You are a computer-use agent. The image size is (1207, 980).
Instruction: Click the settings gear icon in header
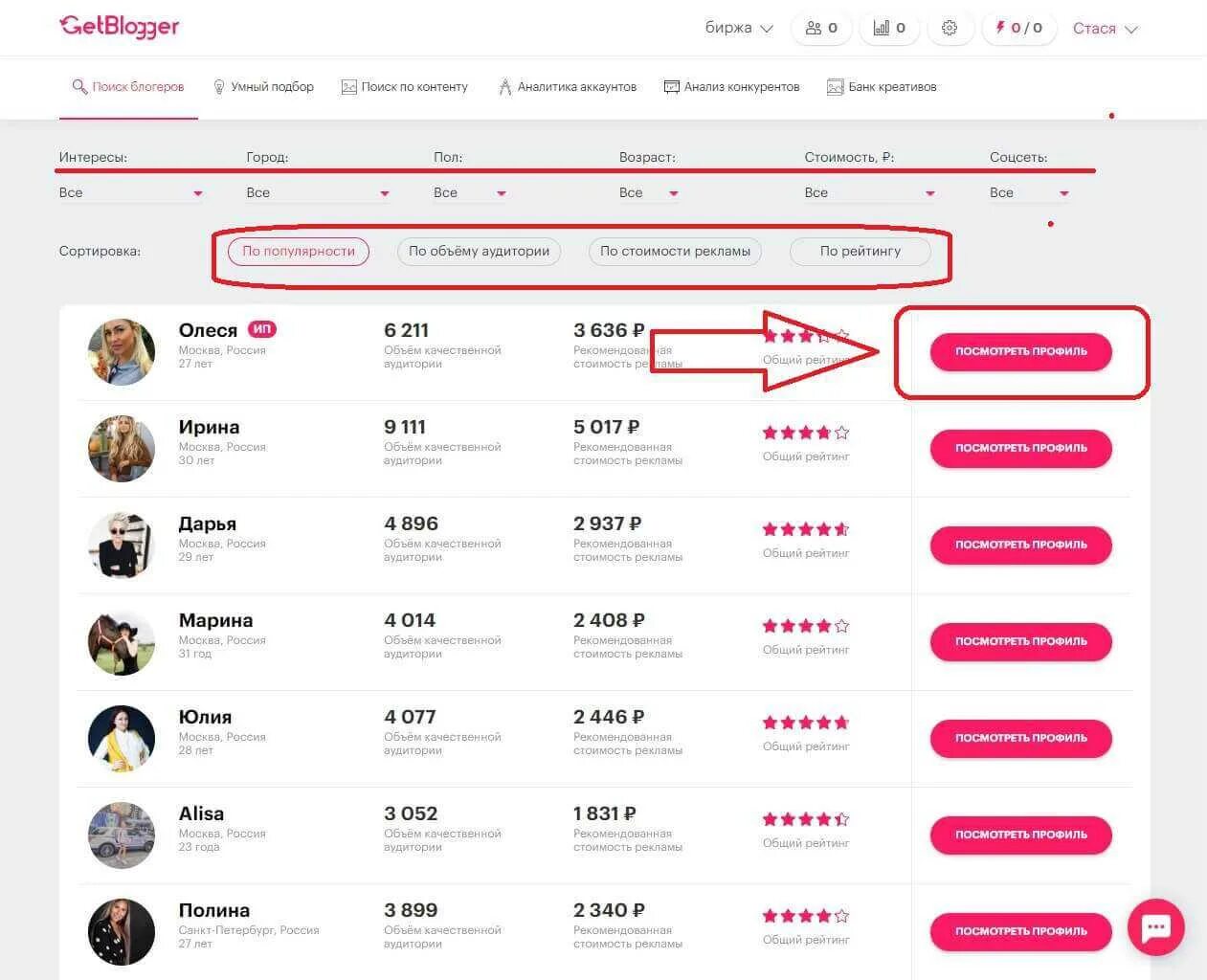[950, 28]
